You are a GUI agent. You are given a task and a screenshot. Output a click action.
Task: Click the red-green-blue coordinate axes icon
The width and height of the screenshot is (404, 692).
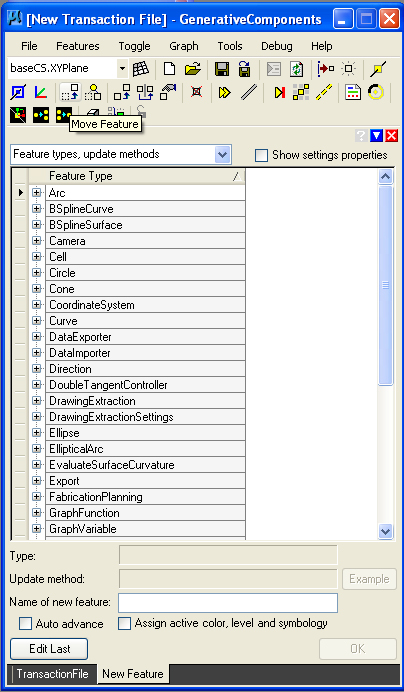[x=40, y=92]
